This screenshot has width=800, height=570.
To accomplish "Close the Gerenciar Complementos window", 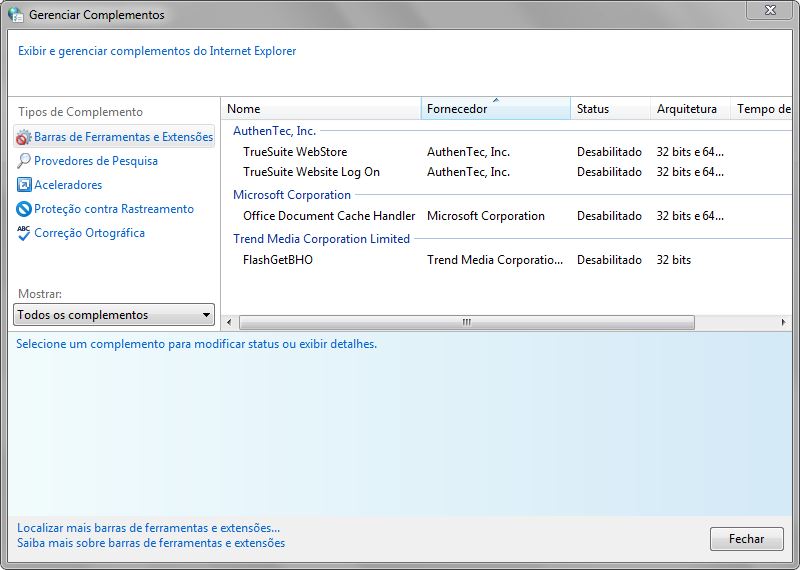I will click(x=770, y=10).
